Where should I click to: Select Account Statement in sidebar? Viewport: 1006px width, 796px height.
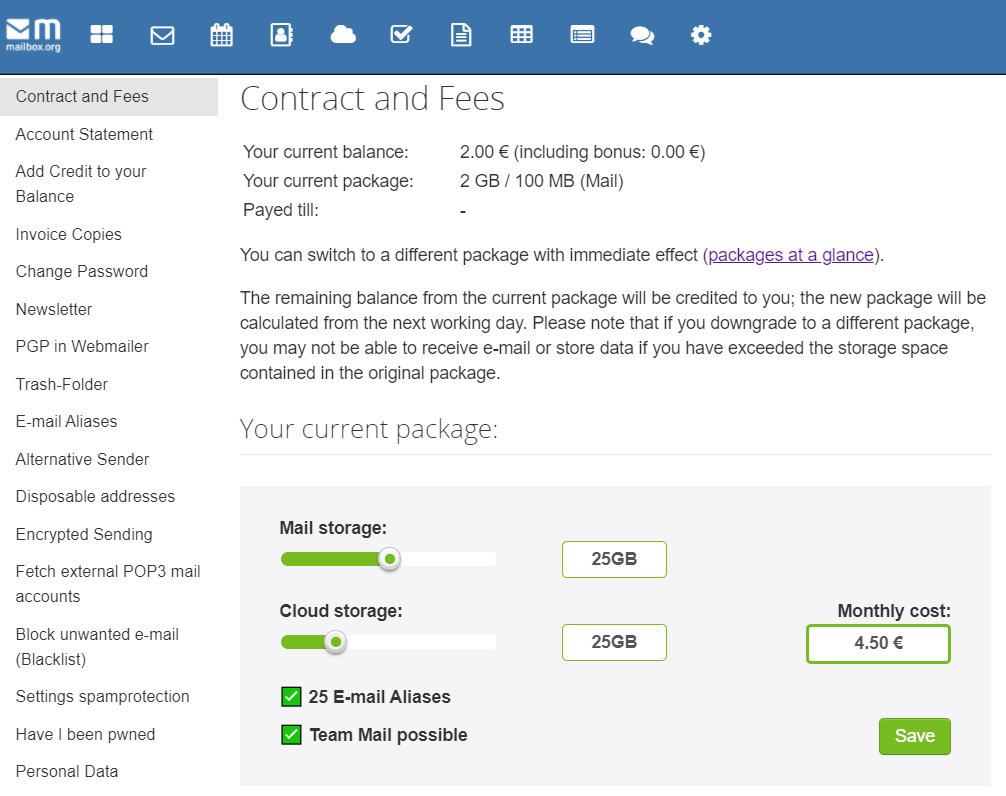pyautogui.click(x=84, y=134)
